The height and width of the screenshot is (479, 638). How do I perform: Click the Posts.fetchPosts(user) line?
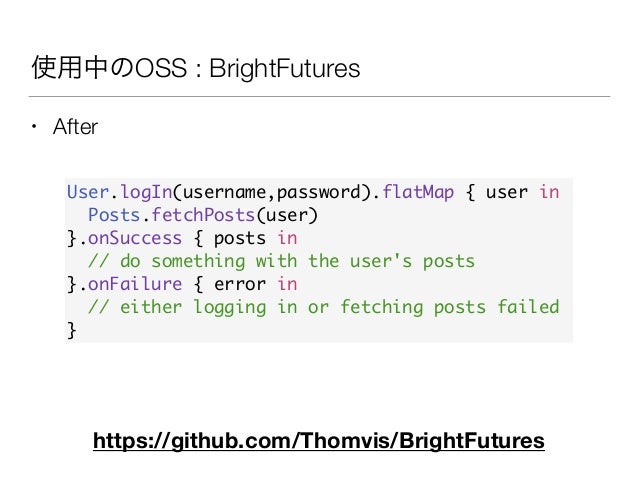pos(203,215)
